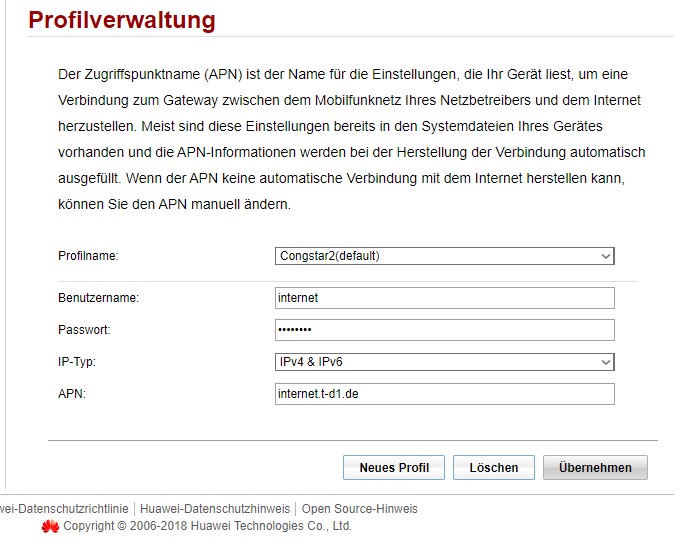Click the Profilname label
Screen dimensions: 695x540
coord(88,256)
